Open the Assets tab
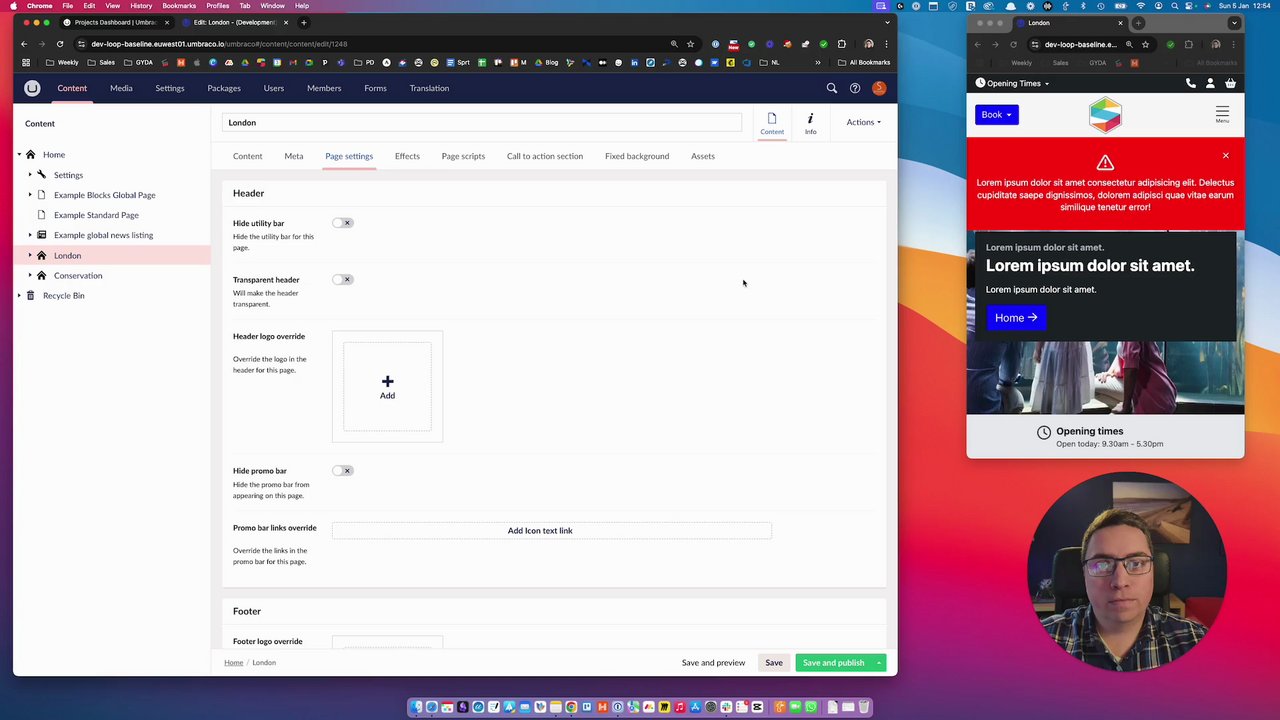Screen dimensions: 1280x720 (x=703, y=156)
